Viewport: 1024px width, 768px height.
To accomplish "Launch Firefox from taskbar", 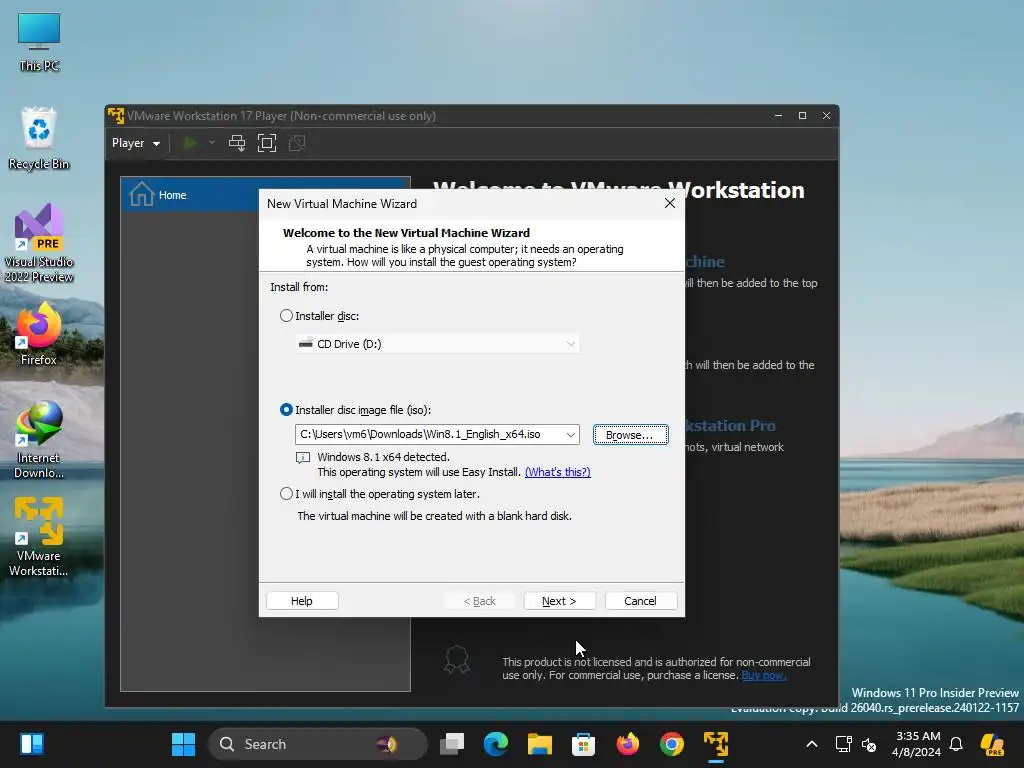I will click(628, 744).
